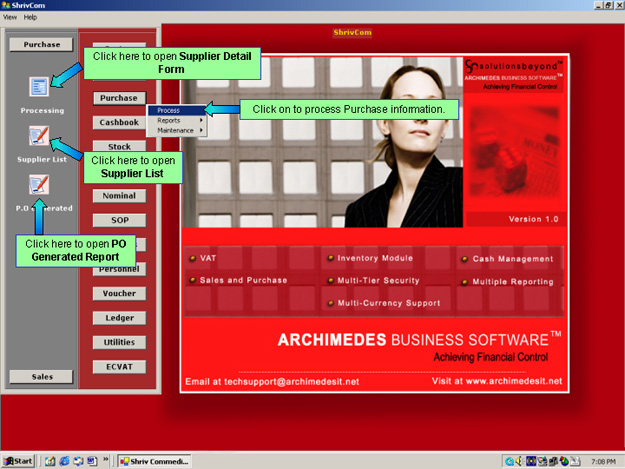The width and height of the screenshot is (625, 469).
Task: Open the Voucher module
Action: pos(119,294)
